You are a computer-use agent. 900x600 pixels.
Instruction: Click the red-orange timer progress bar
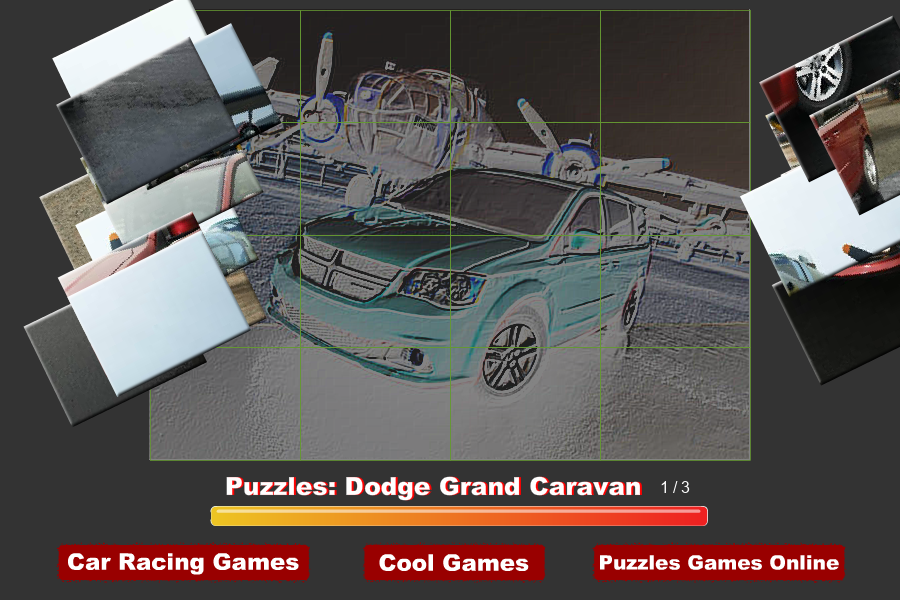click(x=459, y=516)
